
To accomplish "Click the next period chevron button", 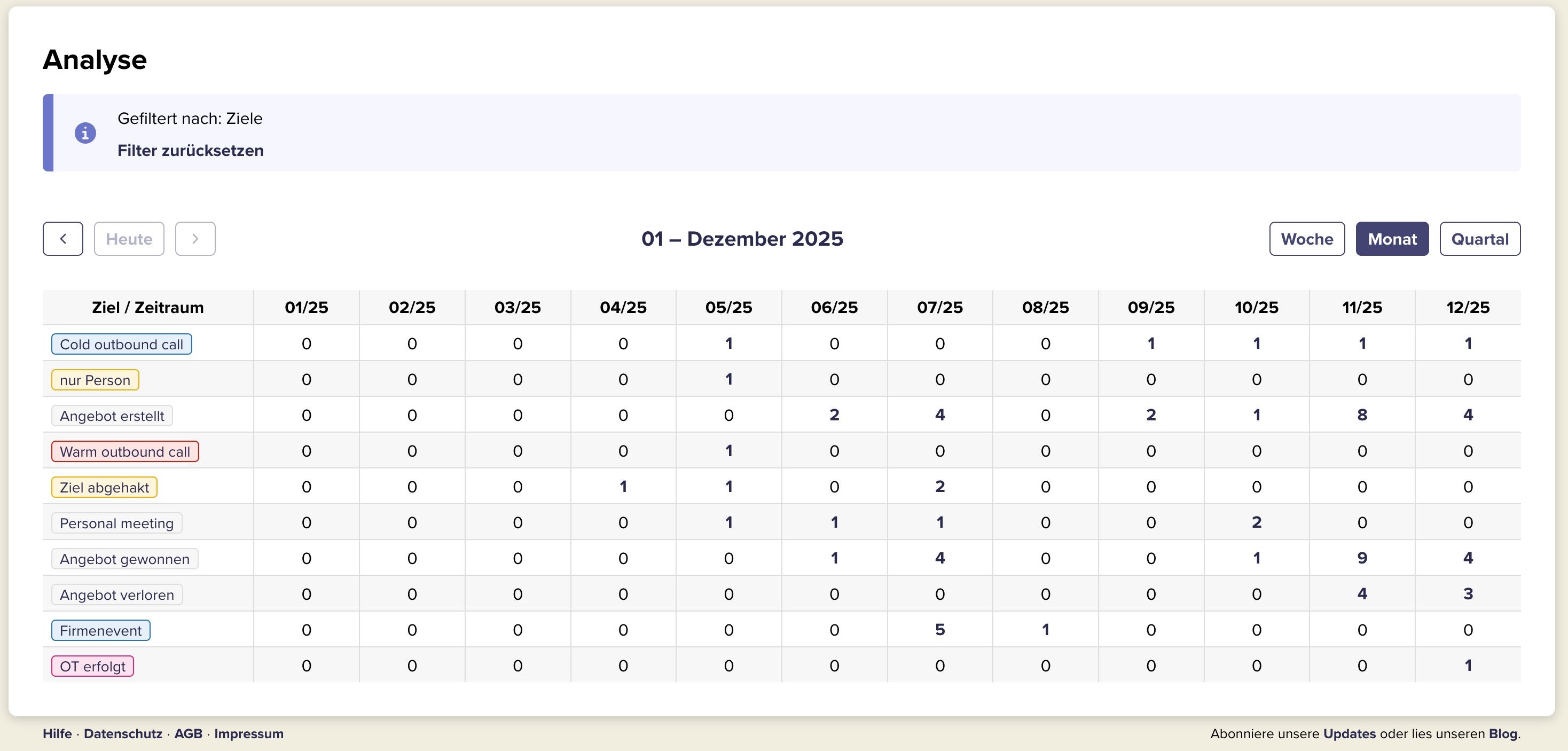I will [x=195, y=239].
